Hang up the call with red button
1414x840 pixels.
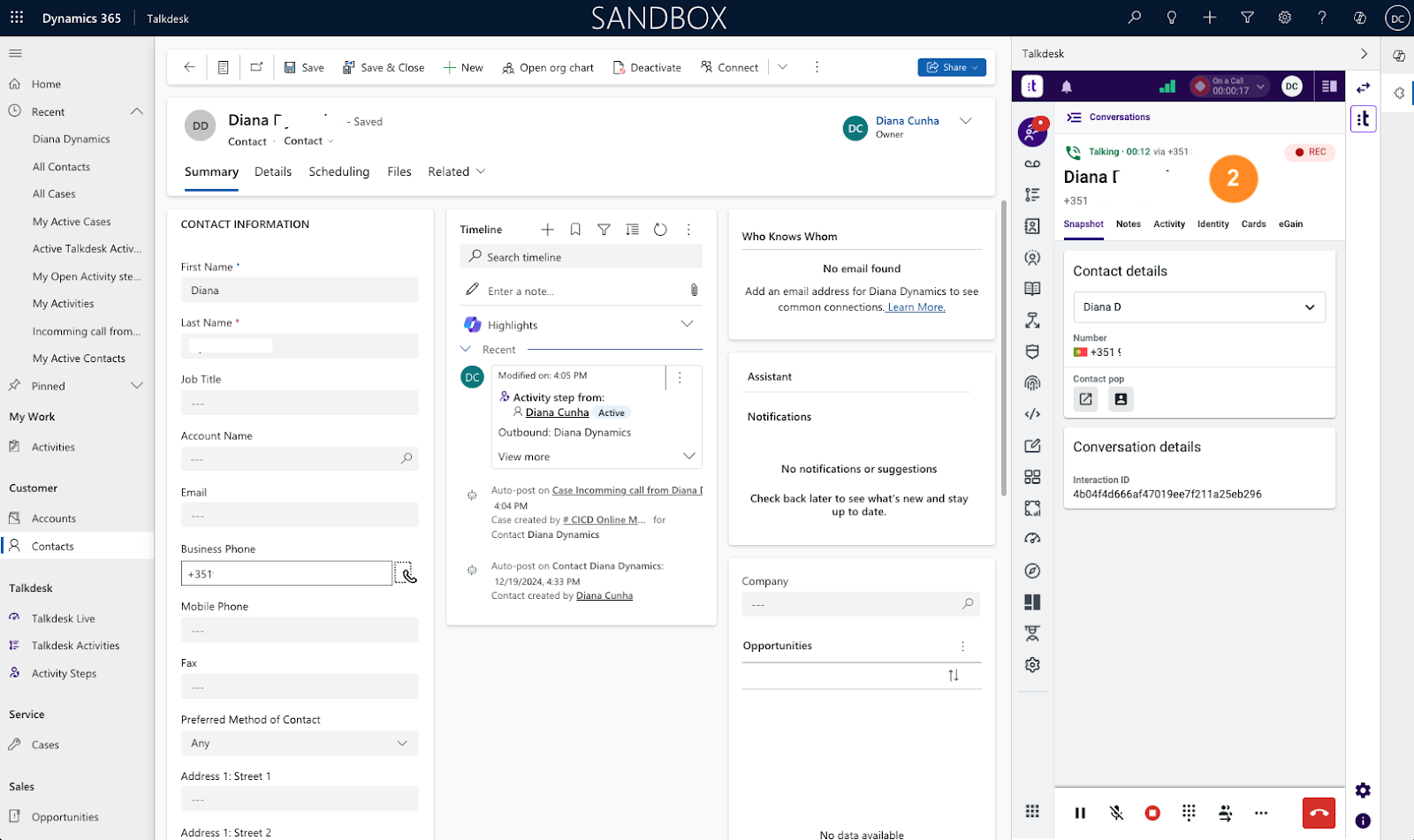pyautogui.click(x=1319, y=813)
